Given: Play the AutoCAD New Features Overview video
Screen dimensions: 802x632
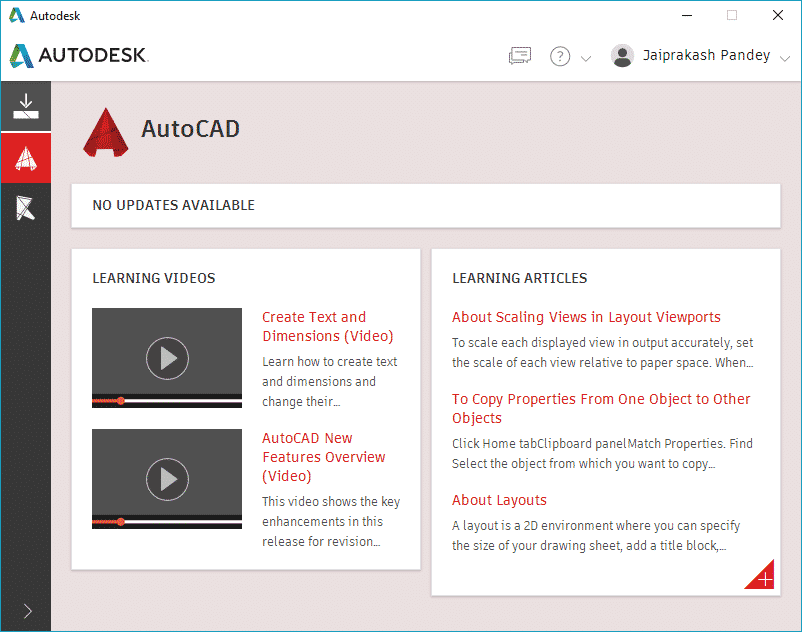Looking at the screenshot, I should pos(166,477).
